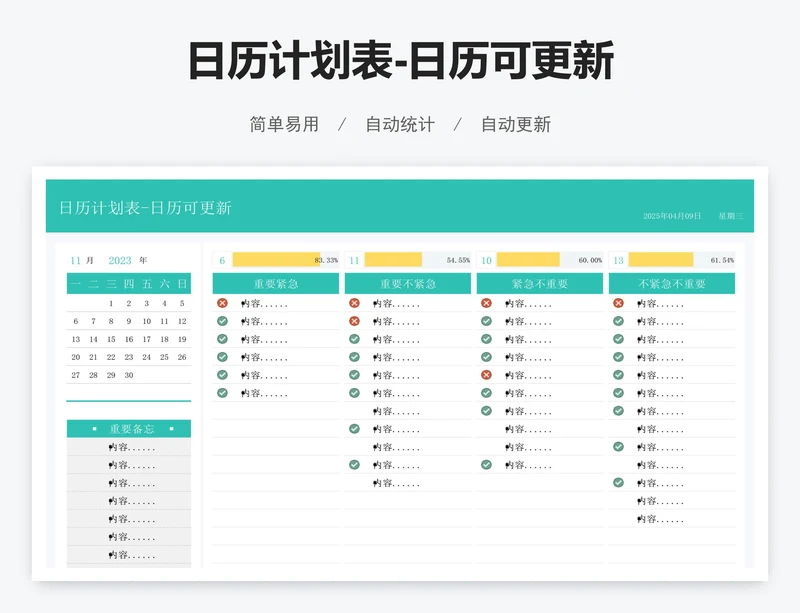Select date 29 in the calendar
The image size is (800, 613).
click(111, 375)
